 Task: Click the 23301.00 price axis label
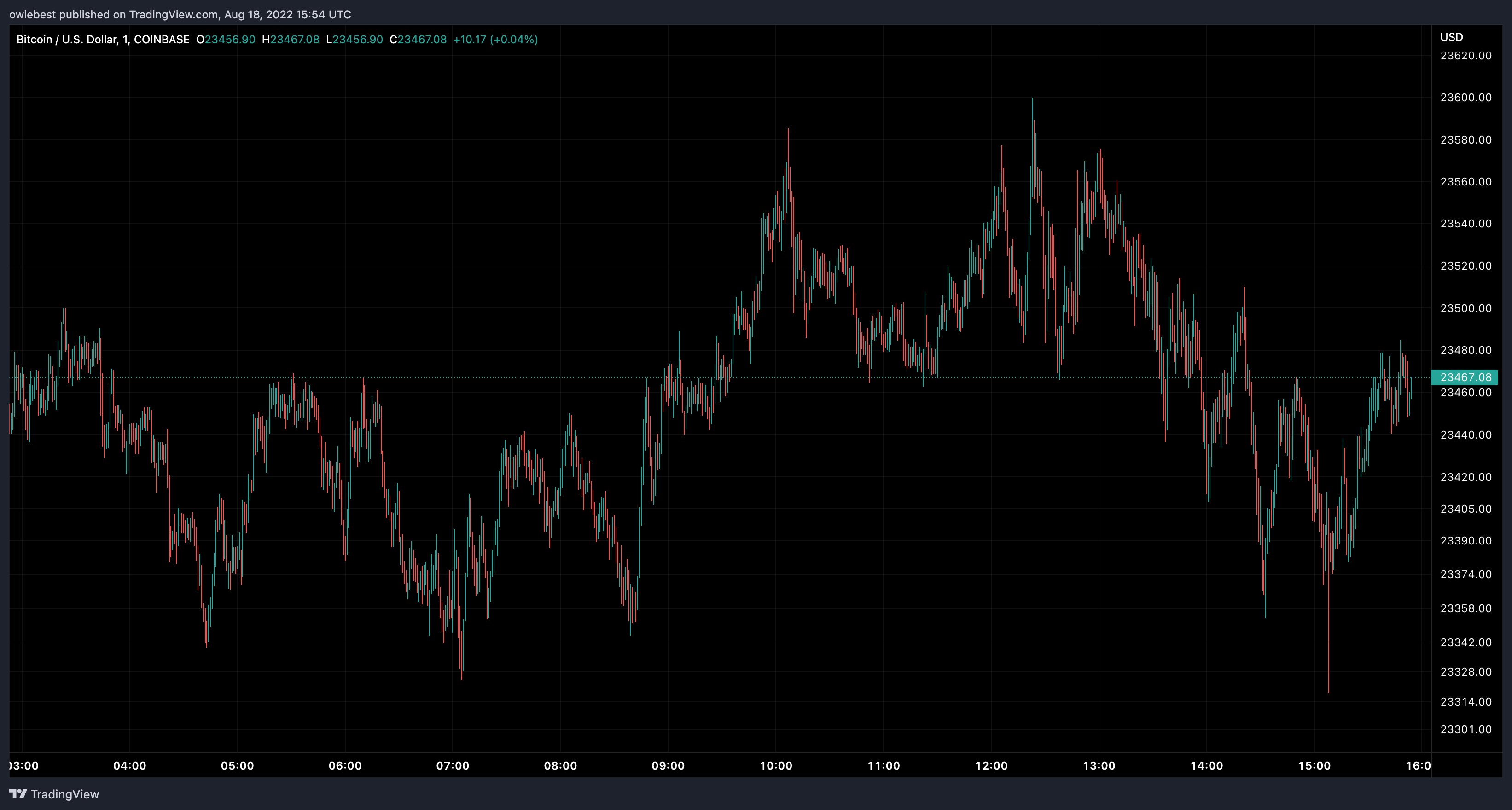pyautogui.click(x=1465, y=729)
